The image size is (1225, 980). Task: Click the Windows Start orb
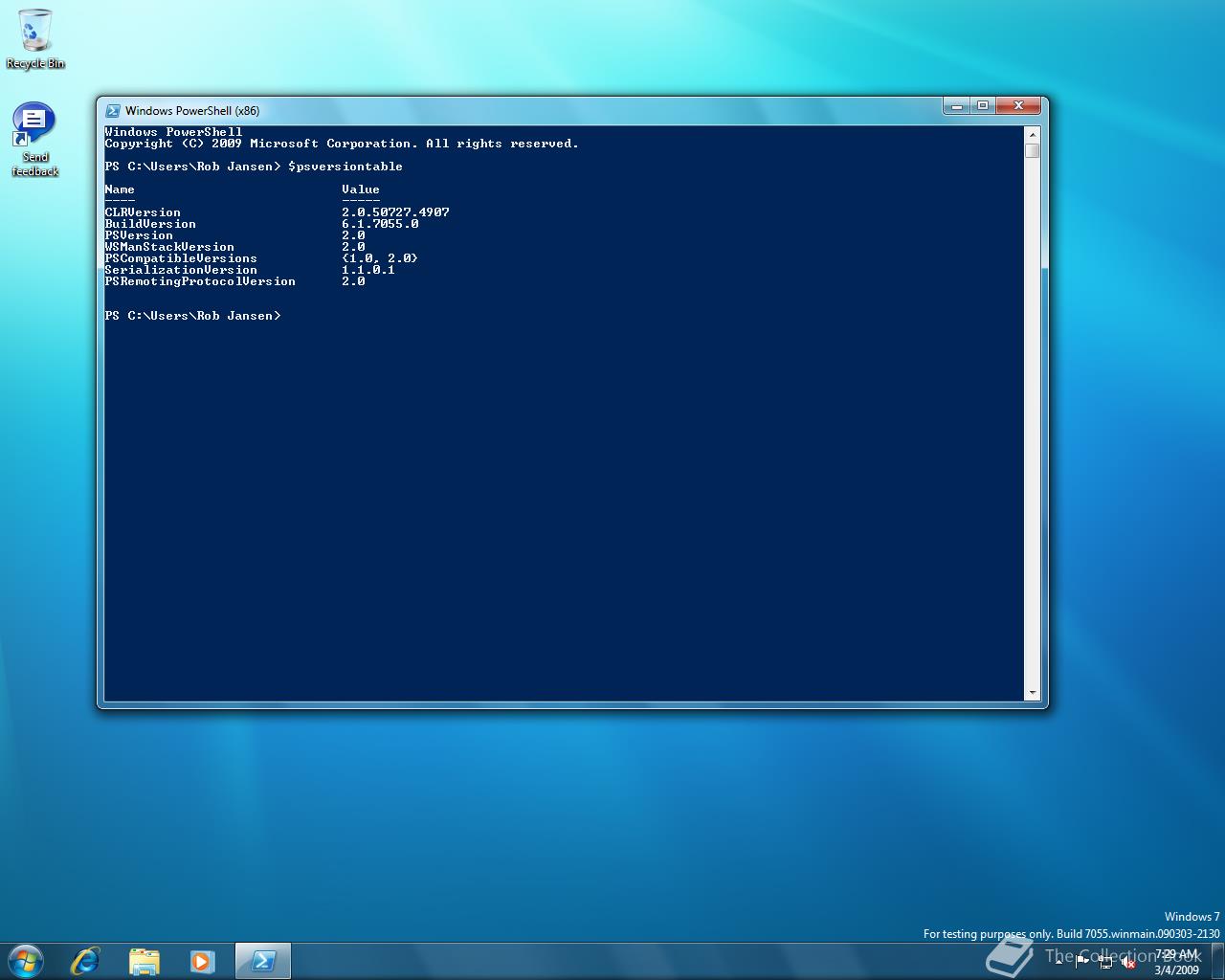[x=25, y=960]
